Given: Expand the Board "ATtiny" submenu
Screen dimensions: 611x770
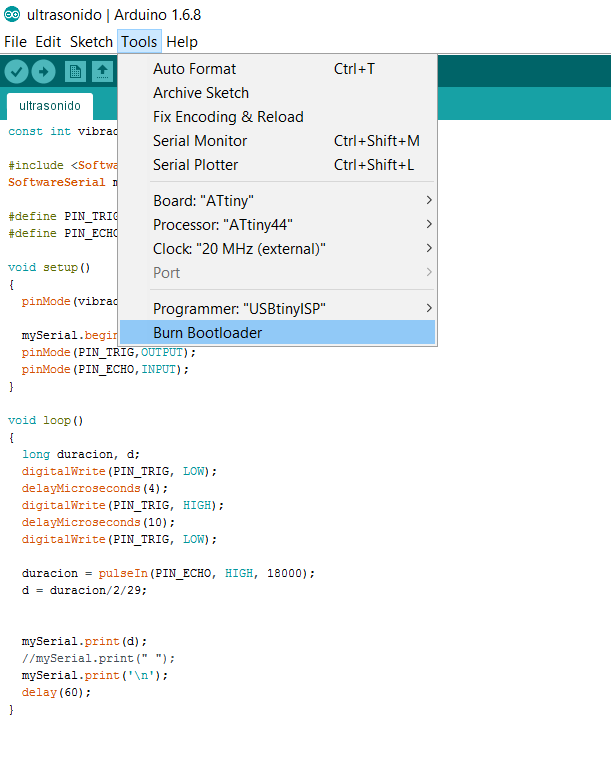Looking at the screenshot, I should 278,201.
